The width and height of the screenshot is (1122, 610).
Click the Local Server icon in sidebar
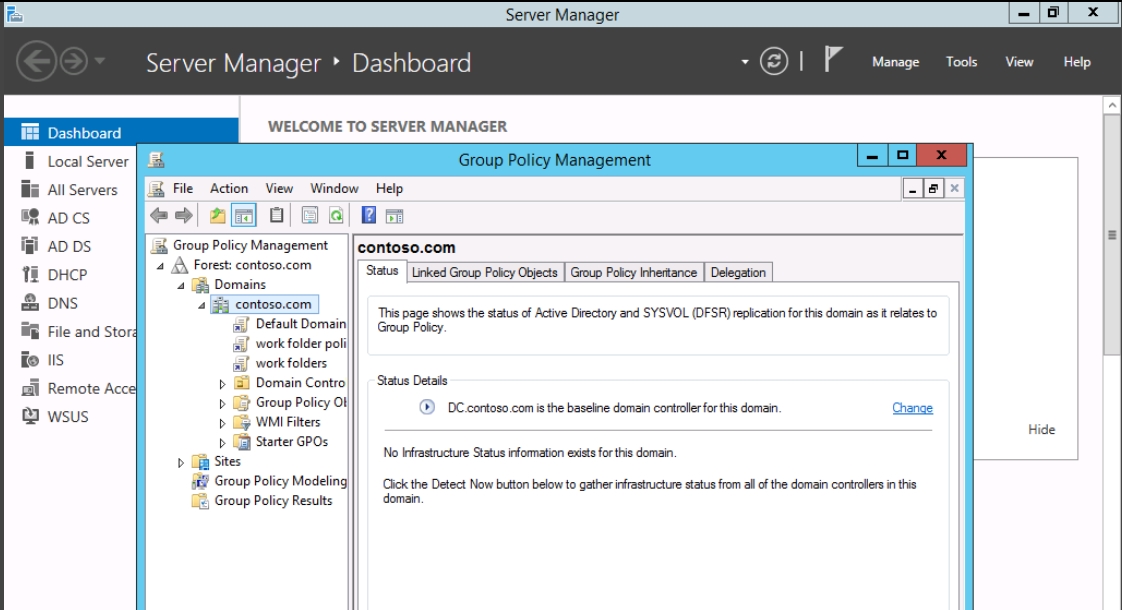click(x=30, y=160)
